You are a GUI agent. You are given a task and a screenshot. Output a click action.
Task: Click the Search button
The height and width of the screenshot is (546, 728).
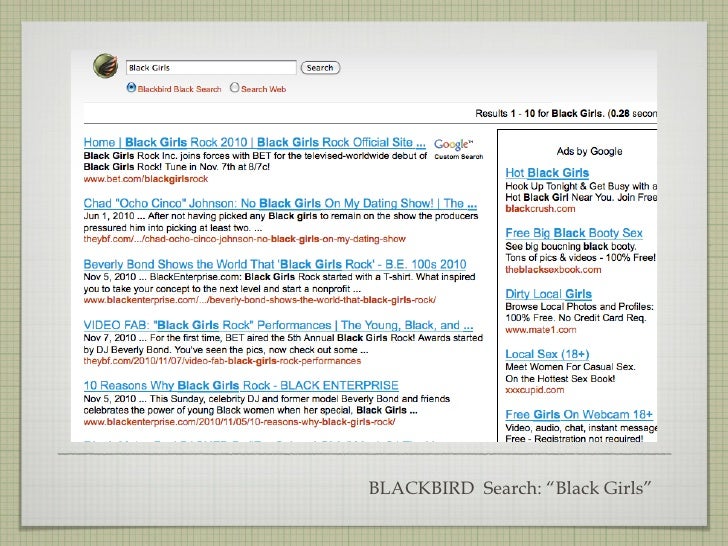point(320,68)
